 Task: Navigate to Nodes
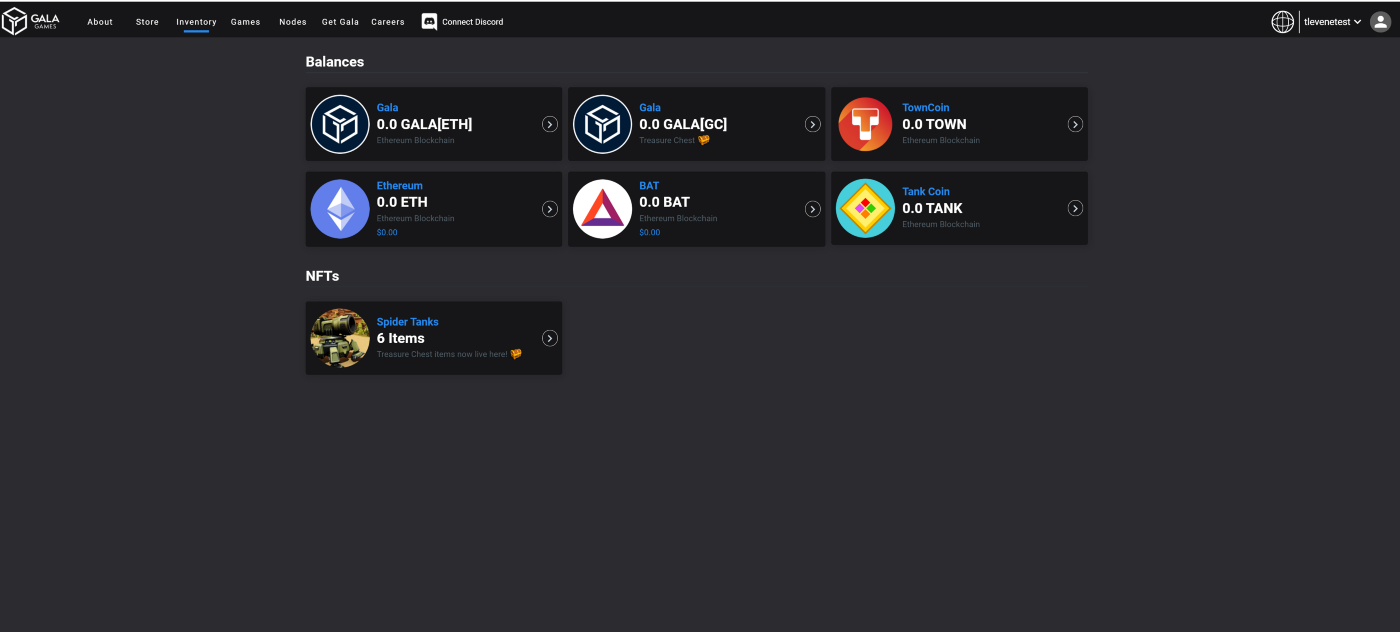coord(293,22)
